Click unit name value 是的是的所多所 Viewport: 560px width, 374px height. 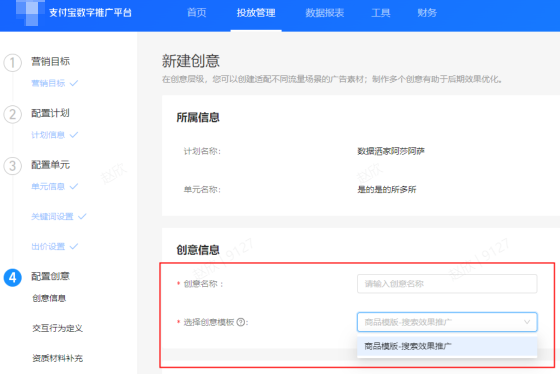point(387,190)
